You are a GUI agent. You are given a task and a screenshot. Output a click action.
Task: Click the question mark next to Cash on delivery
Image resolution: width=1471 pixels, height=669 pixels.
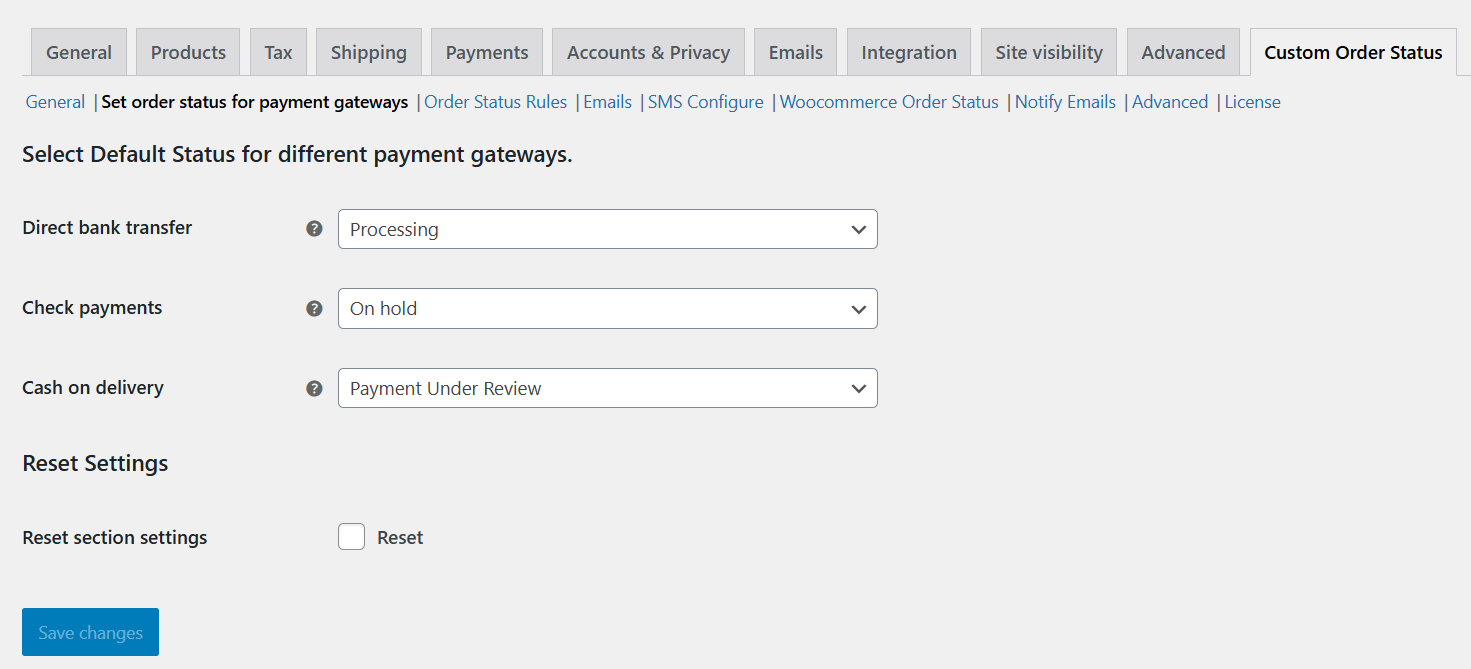[314, 388]
